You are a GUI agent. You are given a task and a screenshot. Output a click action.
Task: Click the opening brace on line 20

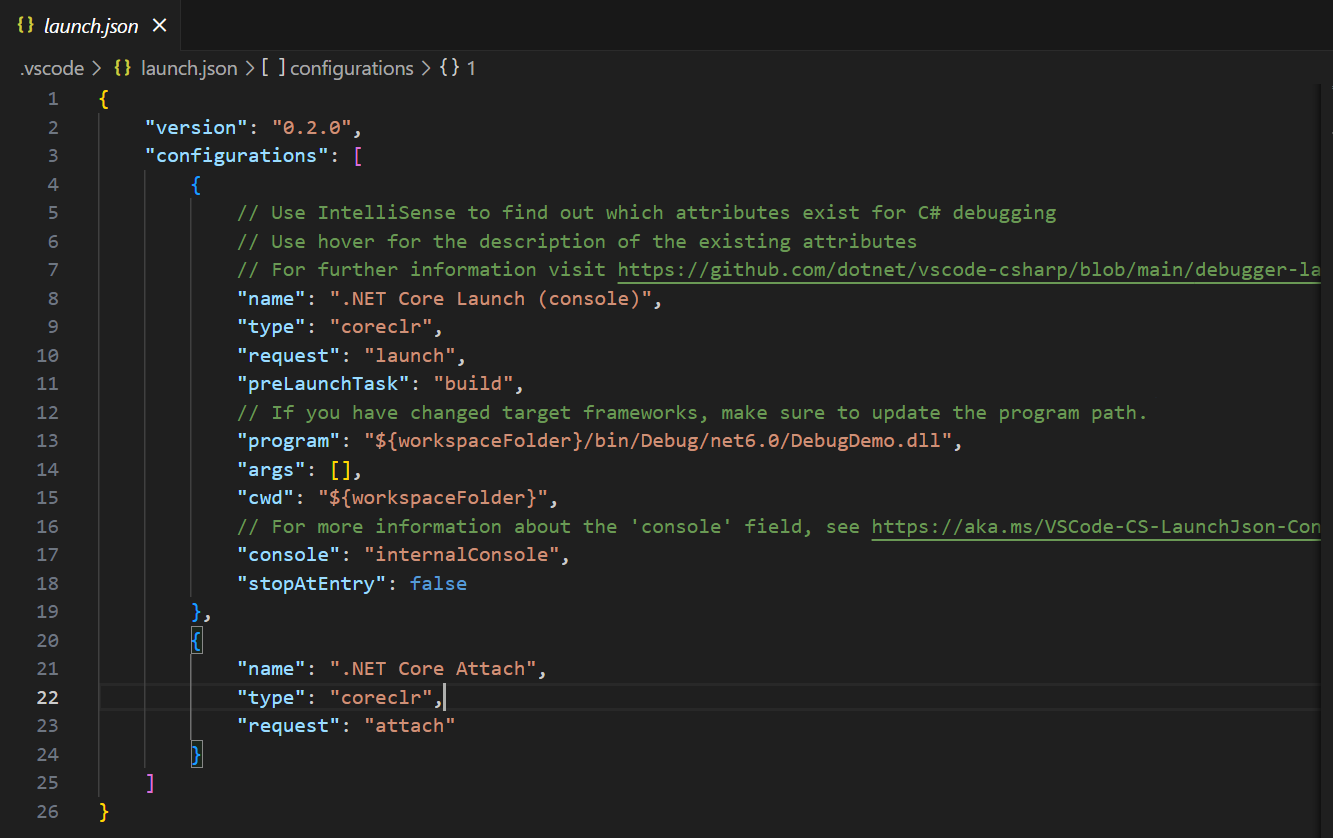click(197, 640)
